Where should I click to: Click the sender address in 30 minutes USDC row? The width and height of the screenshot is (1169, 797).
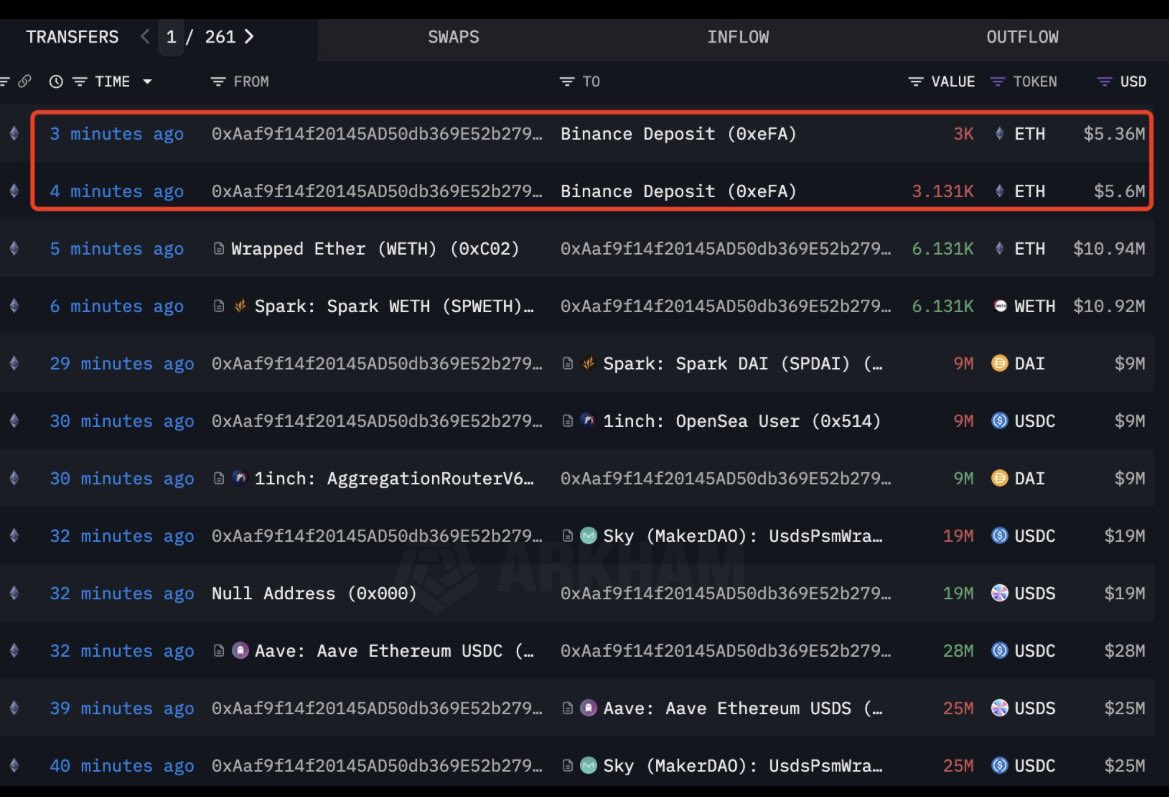click(x=377, y=421)
